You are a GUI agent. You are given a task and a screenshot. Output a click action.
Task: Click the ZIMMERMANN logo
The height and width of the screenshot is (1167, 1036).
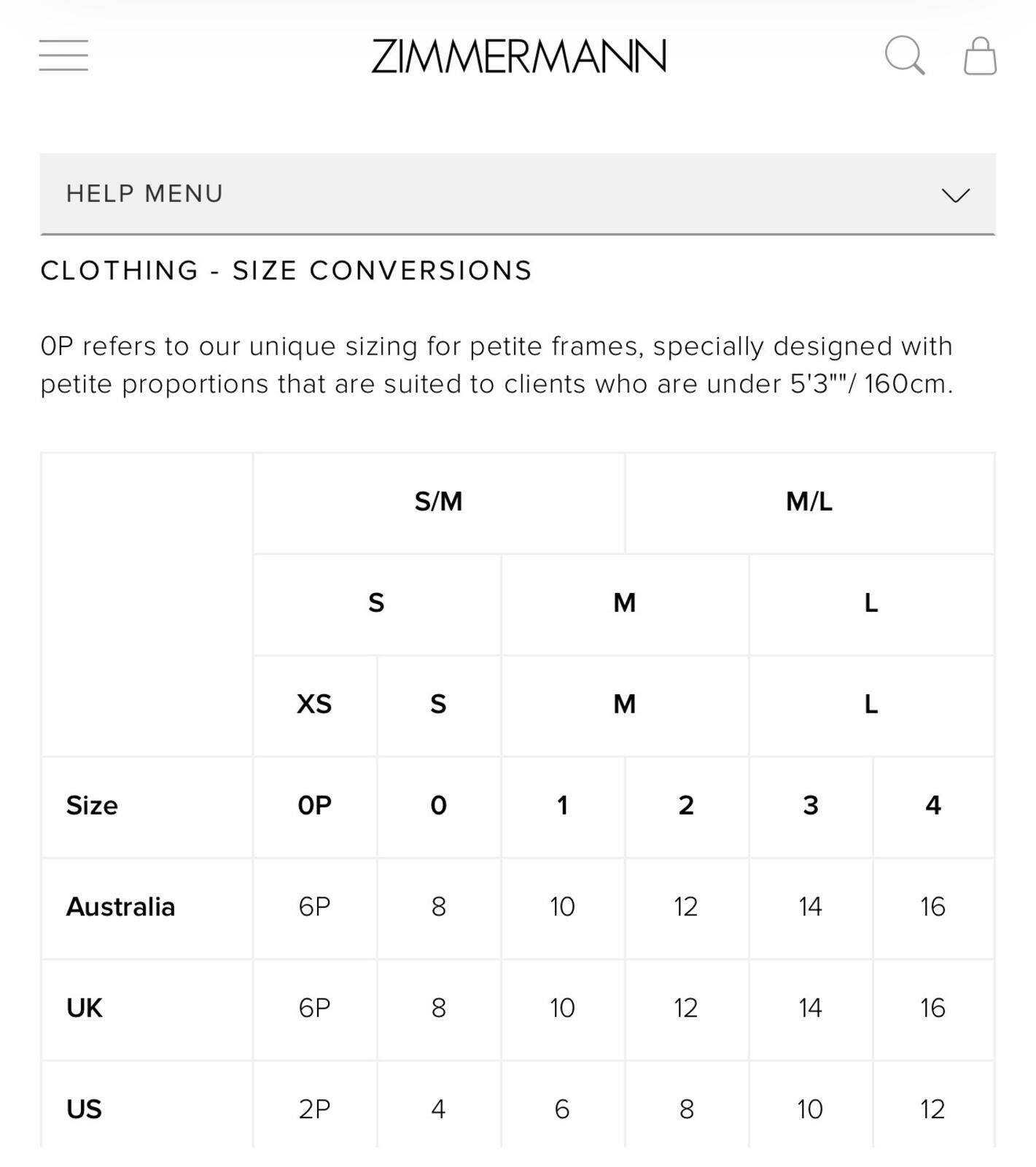(518, 56)
